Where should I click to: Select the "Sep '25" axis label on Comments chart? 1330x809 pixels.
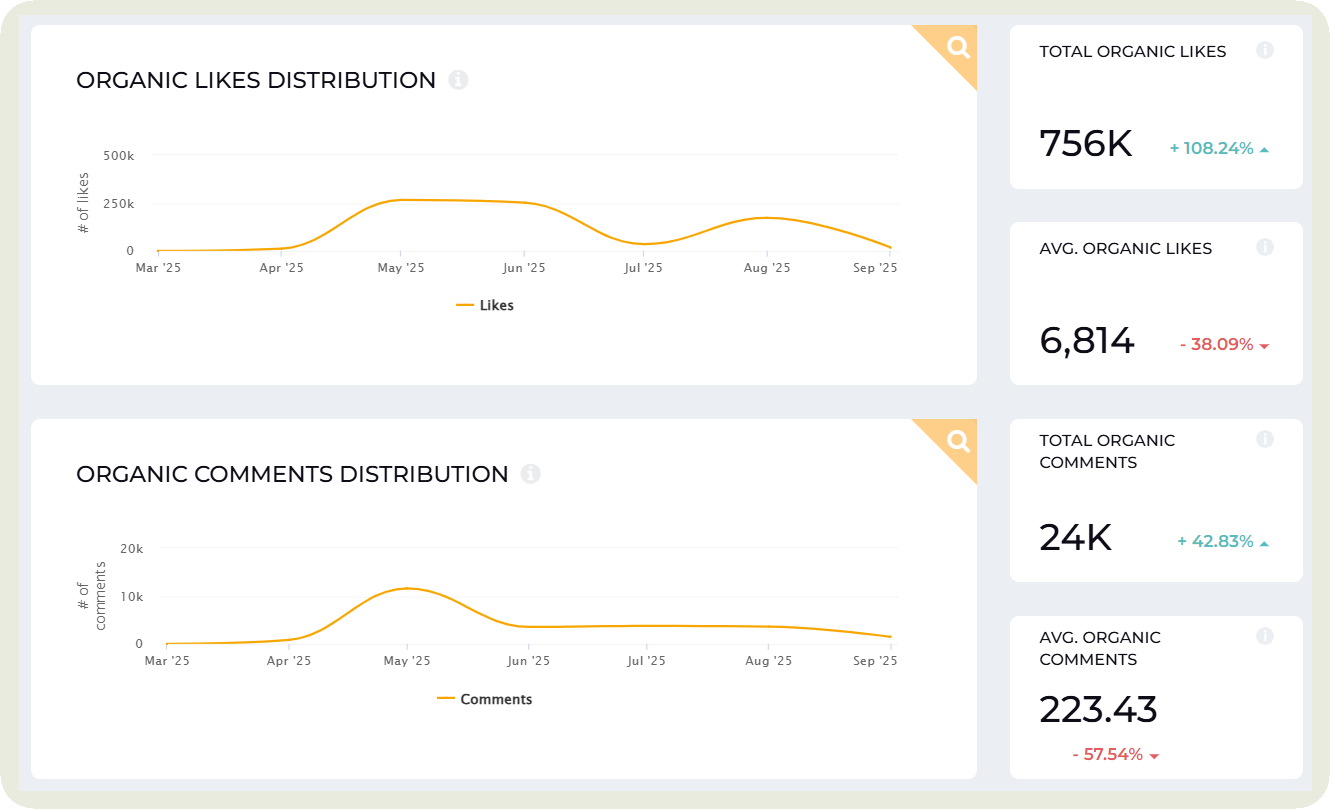[875, 660]
